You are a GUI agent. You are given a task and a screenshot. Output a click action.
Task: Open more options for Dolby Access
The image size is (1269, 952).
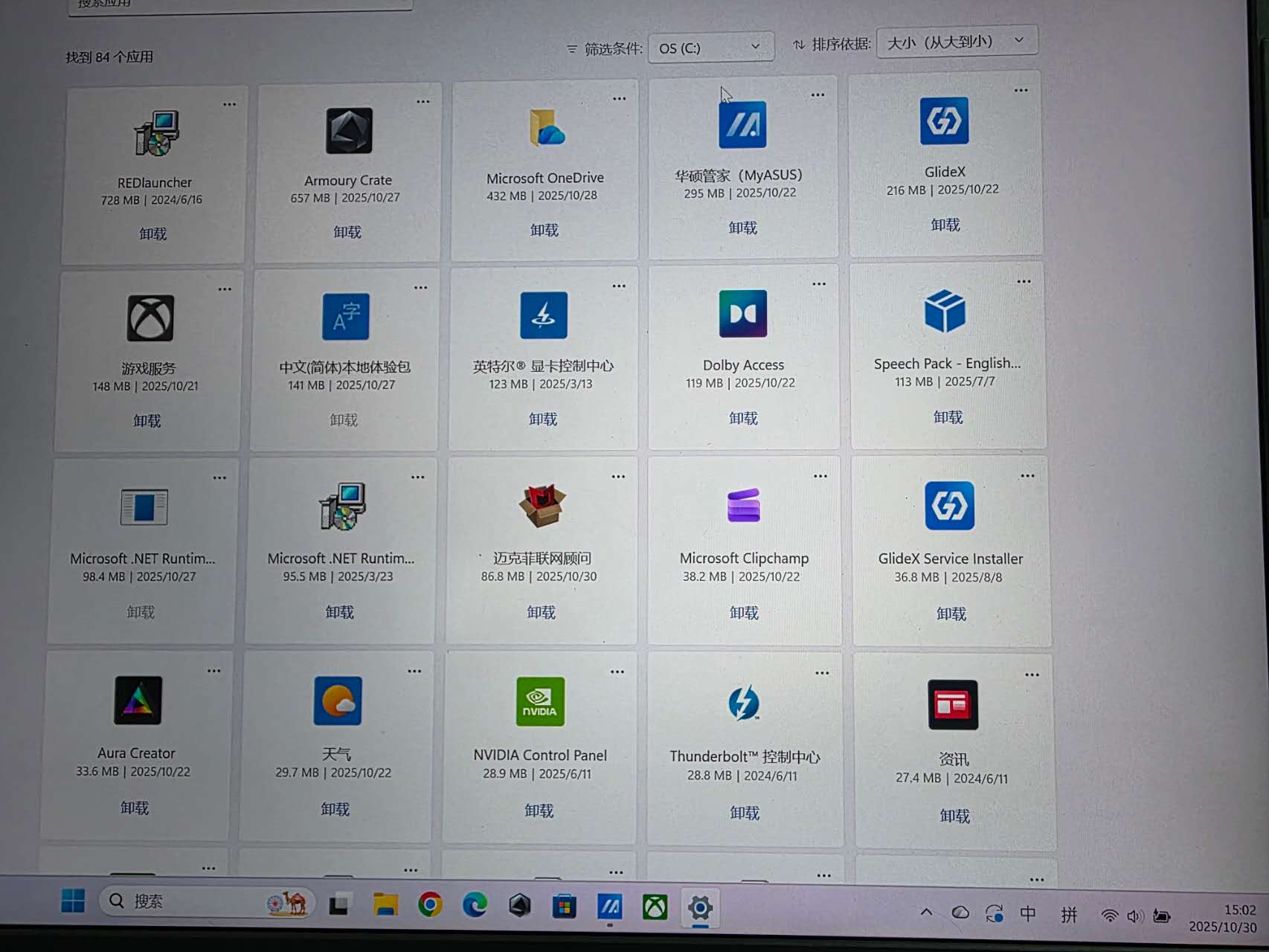pyautogui.click(x=819, y=283)
